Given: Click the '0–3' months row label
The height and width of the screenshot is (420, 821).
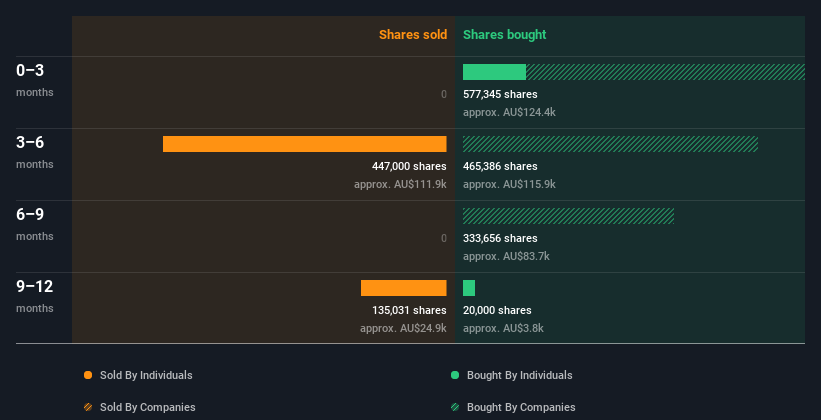Looking at the screenshot, I should coord(30,71).
